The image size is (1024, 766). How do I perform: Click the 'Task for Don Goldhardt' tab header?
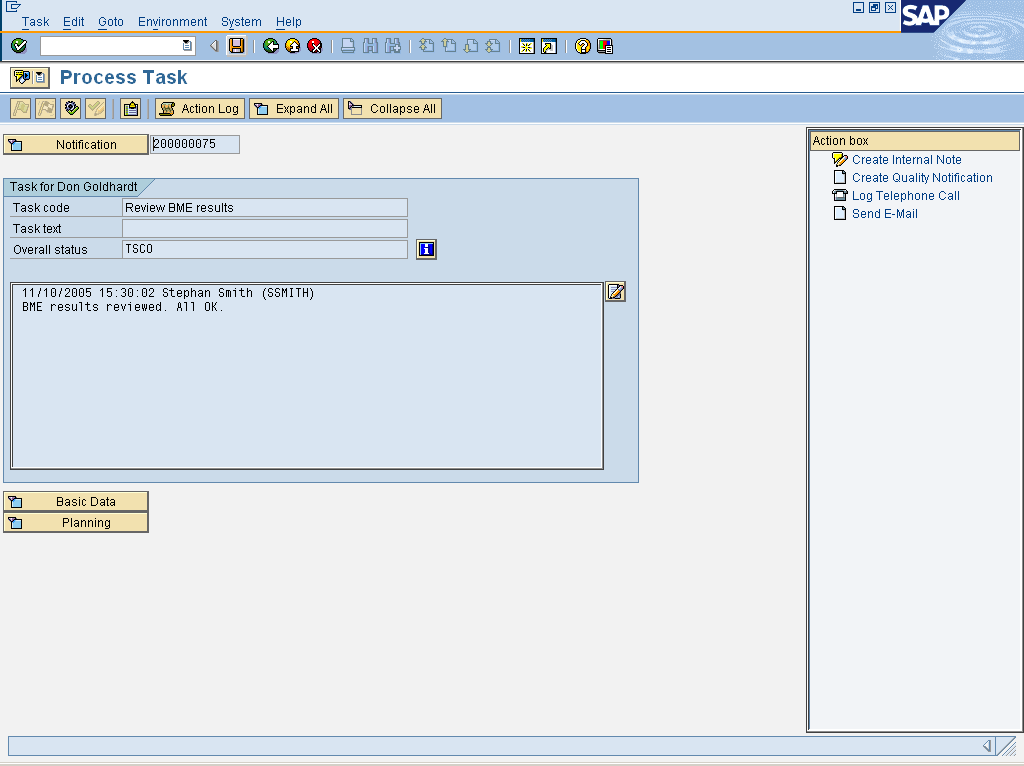[74, 187]
